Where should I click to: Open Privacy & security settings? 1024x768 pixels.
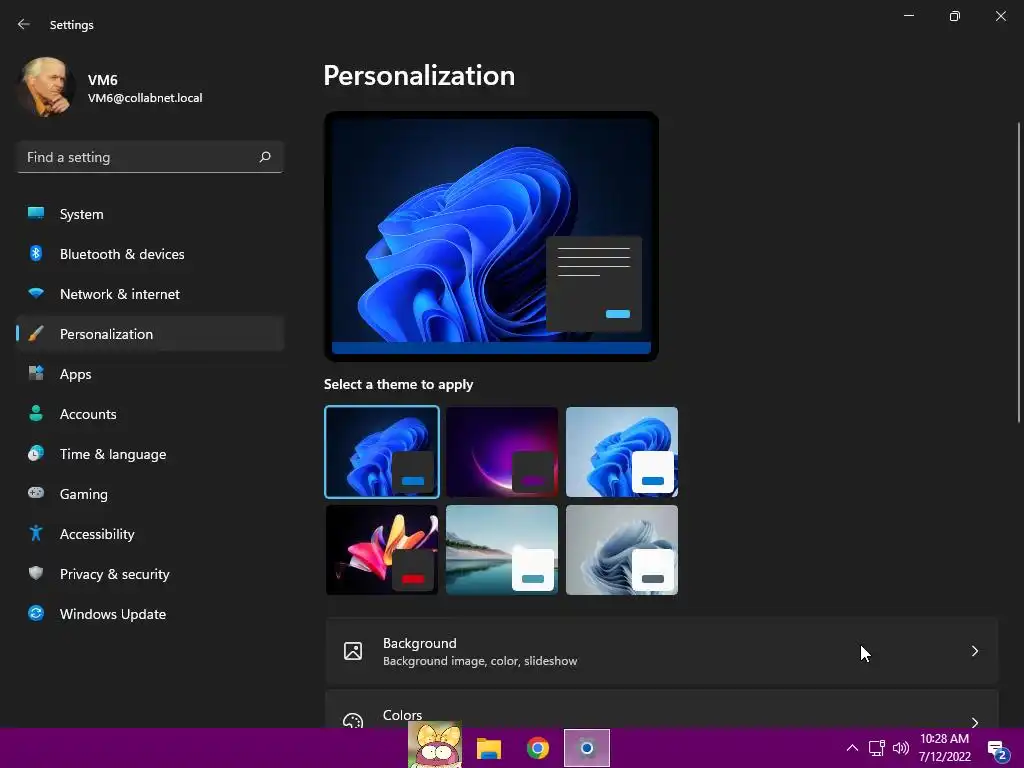pyautogui.click(x=150, y=573)
